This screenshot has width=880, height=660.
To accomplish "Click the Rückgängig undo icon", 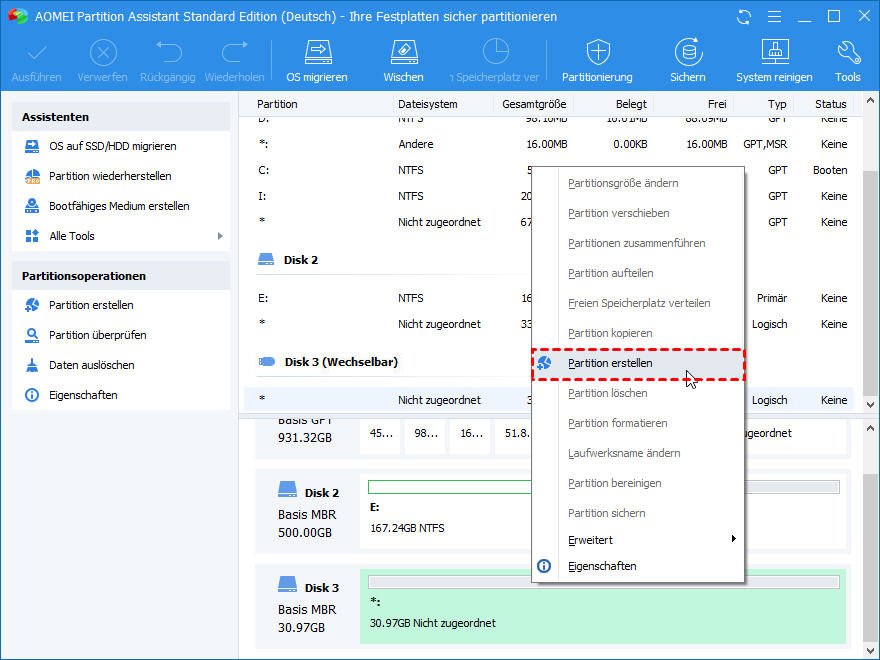I will coord(168,53).
